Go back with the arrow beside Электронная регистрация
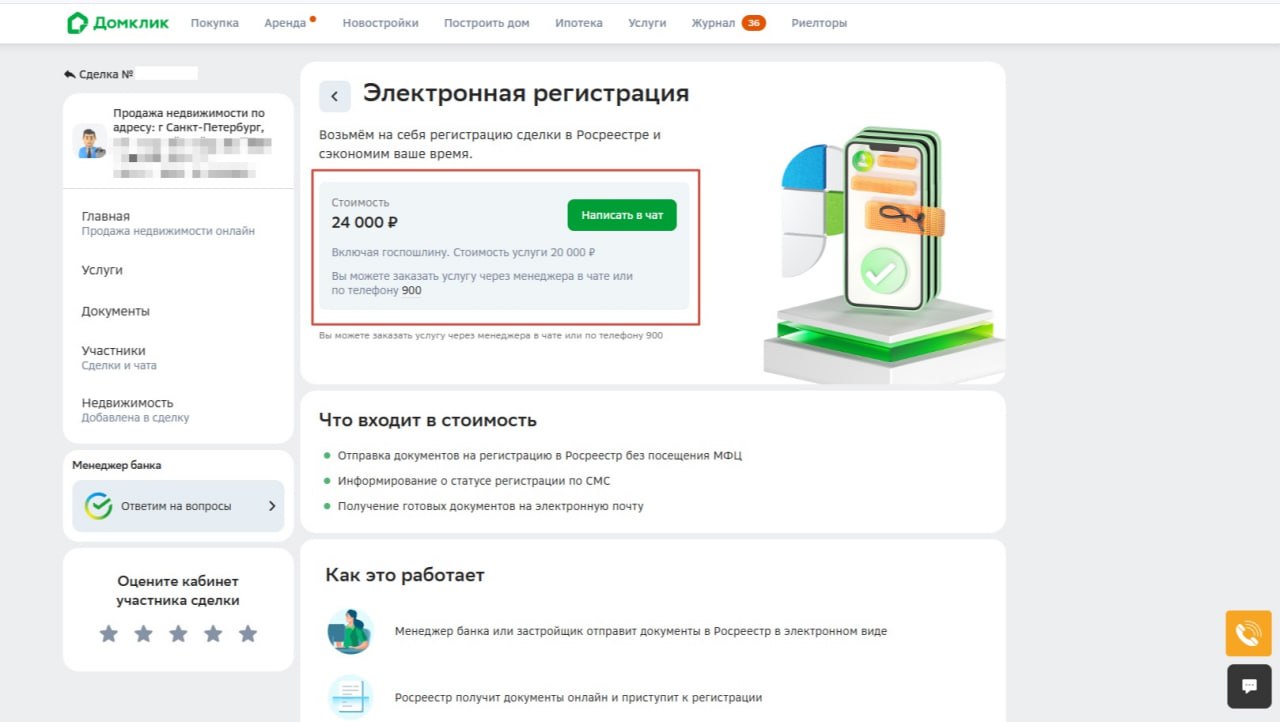The image size is (1280, 722). (335, 96)
